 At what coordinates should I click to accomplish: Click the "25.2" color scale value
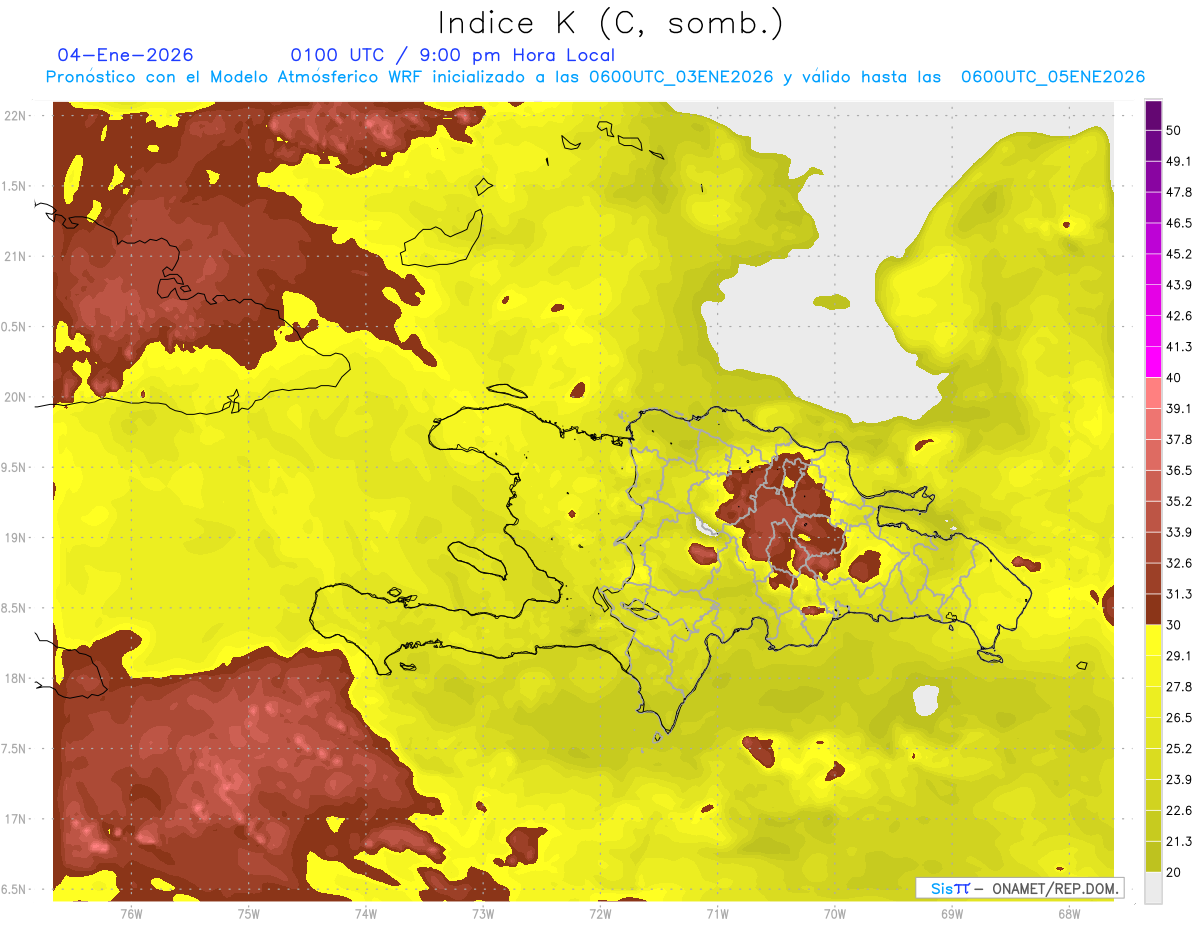pos(1179,748)
